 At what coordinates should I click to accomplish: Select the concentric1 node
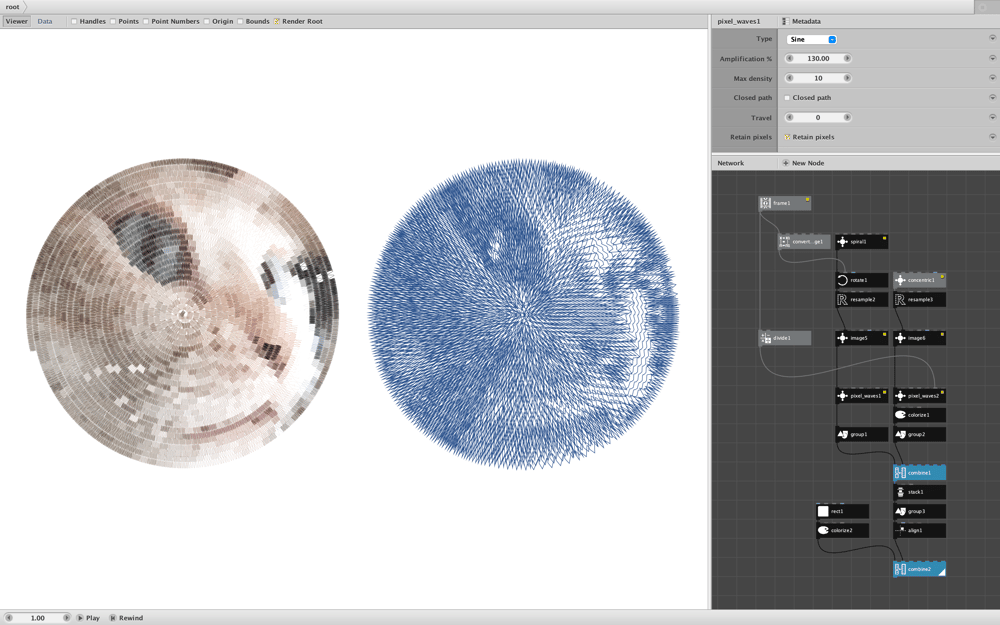[920, 280]
